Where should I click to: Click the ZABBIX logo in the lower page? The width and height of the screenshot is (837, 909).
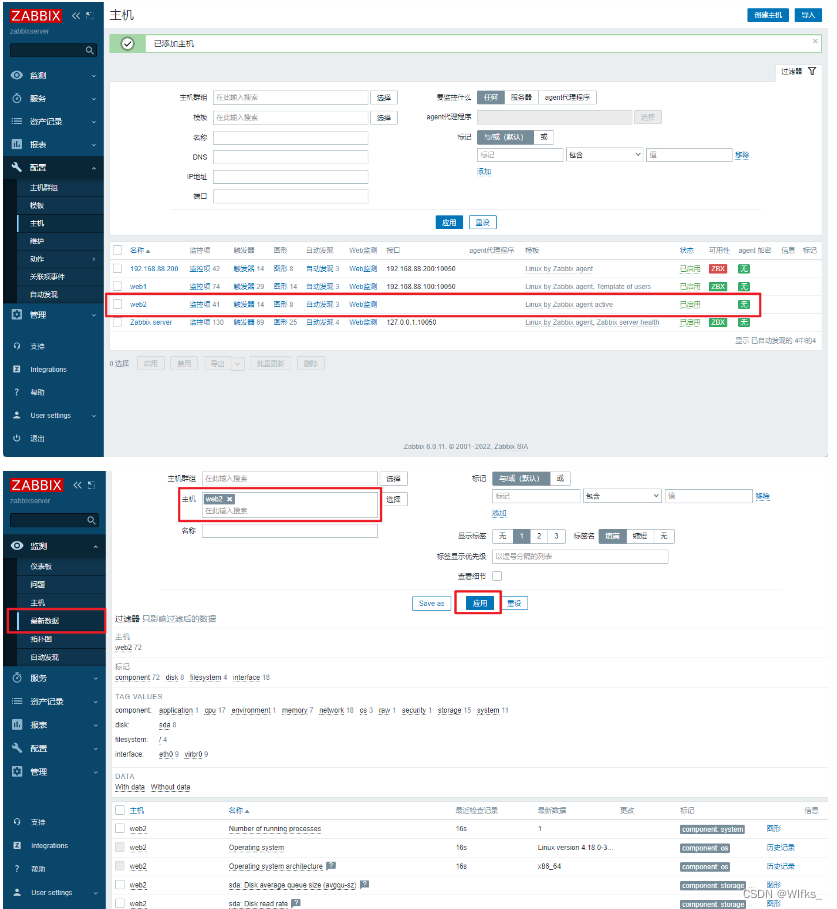[36, 485]
